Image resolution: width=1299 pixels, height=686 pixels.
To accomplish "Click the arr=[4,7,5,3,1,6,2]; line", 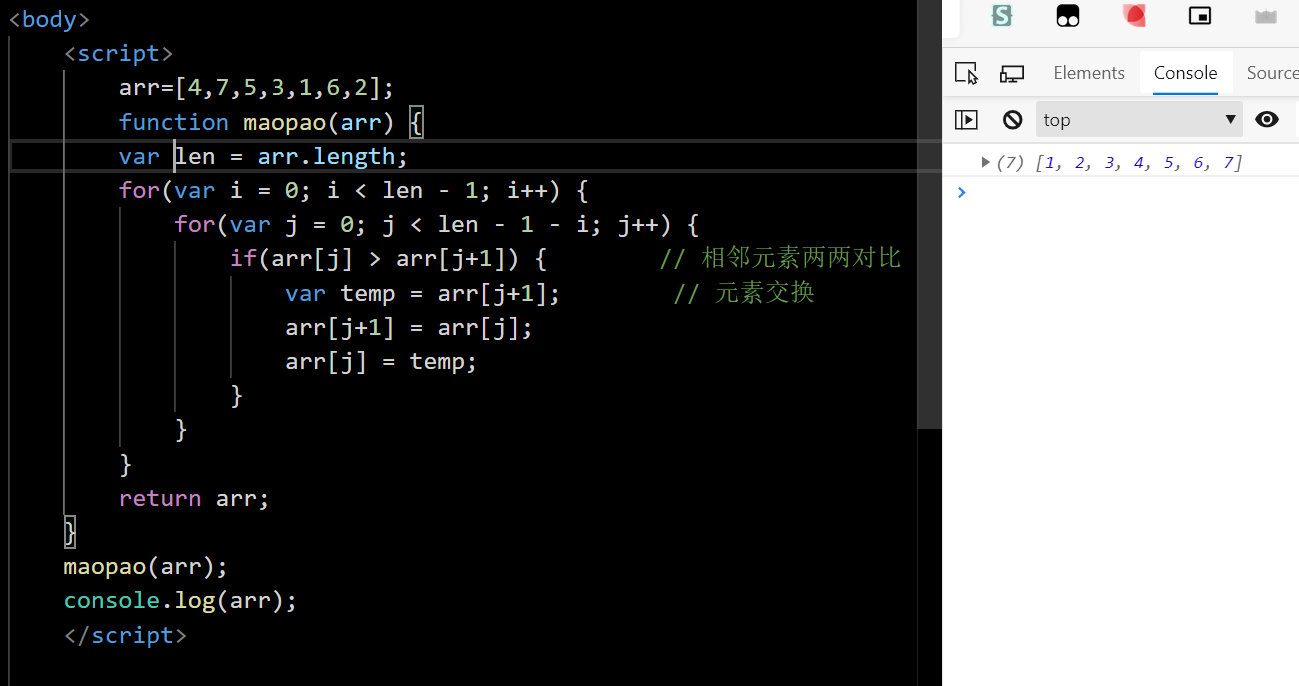I will click(x=257, y=87).
